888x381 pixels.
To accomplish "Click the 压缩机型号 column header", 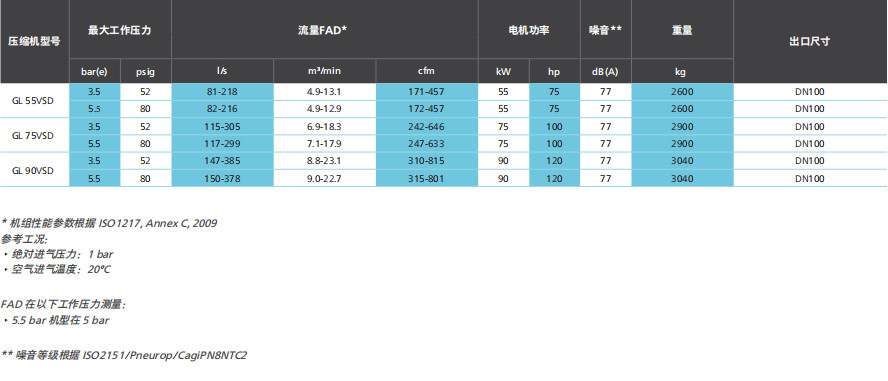I will pyautogui.click(x=35, y=41).
